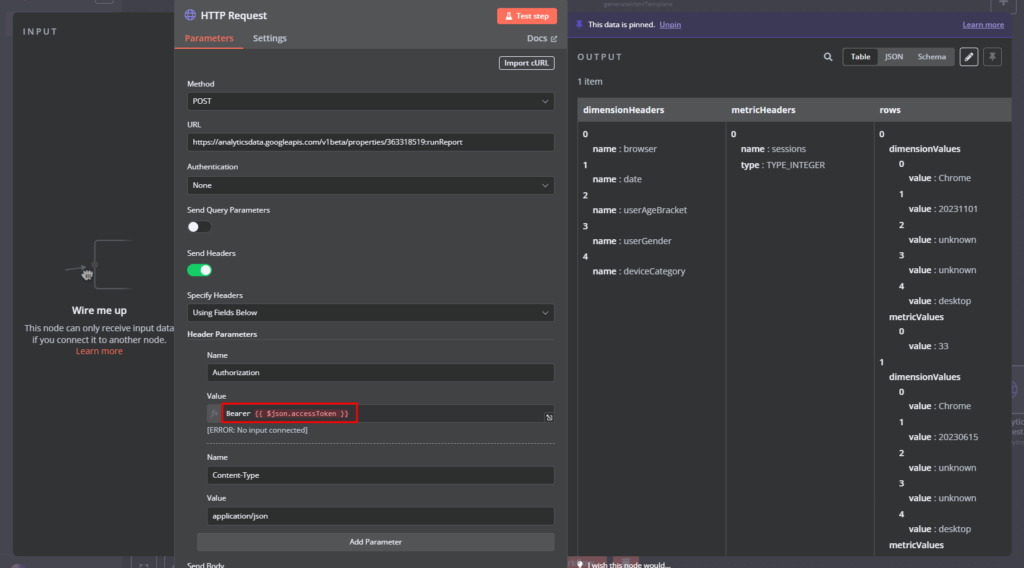Open the Authentication dropdown set to None
1024x568 pixels.
[x=370, y=185]
